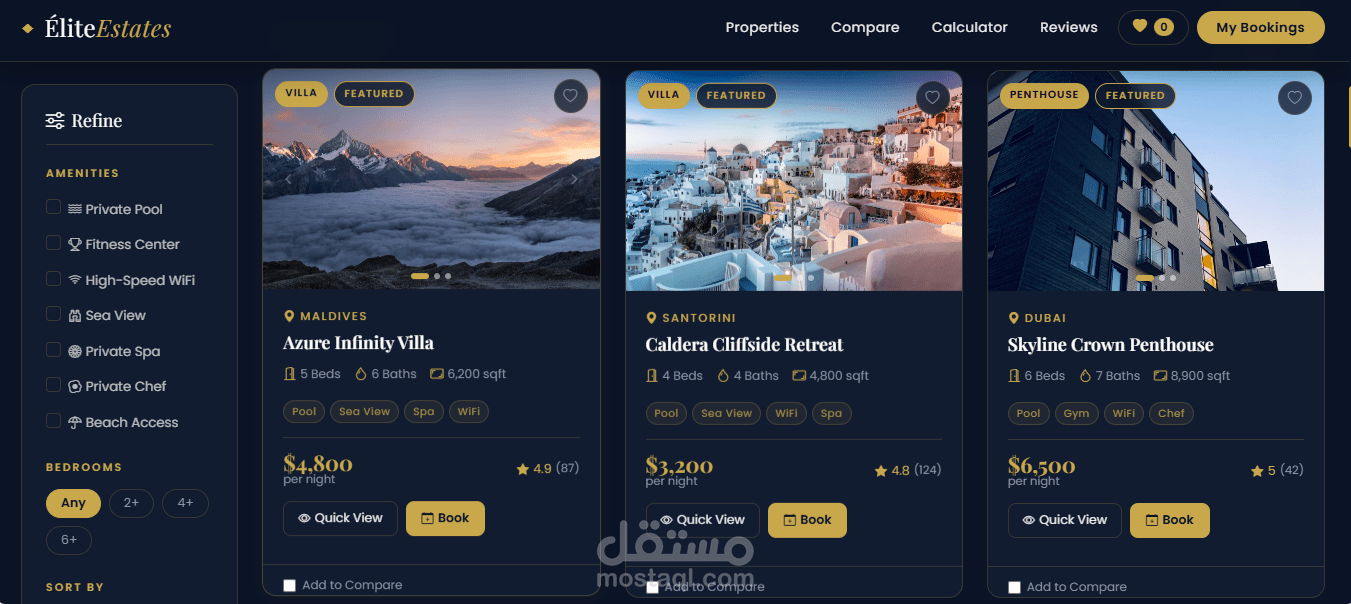This screenshot has width=1351, height=604.
Task: Open My Bookings button
Action: pyautogui.click(x=1260, y=27)
